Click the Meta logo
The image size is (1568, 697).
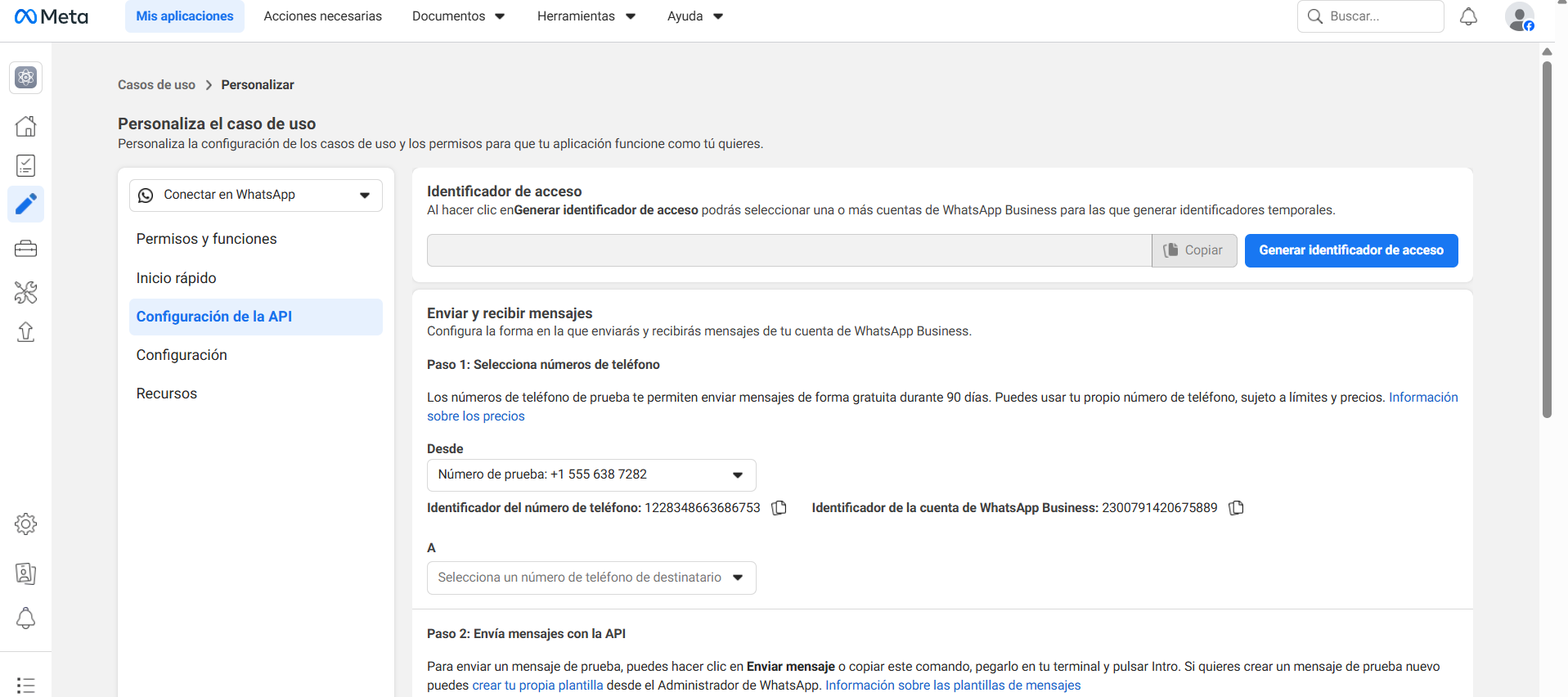52,16
